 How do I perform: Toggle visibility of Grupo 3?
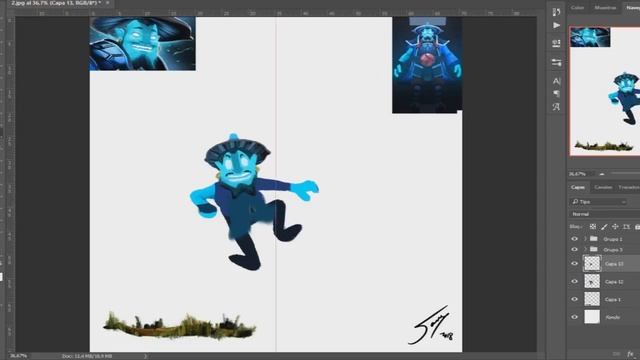coord(575,249)
